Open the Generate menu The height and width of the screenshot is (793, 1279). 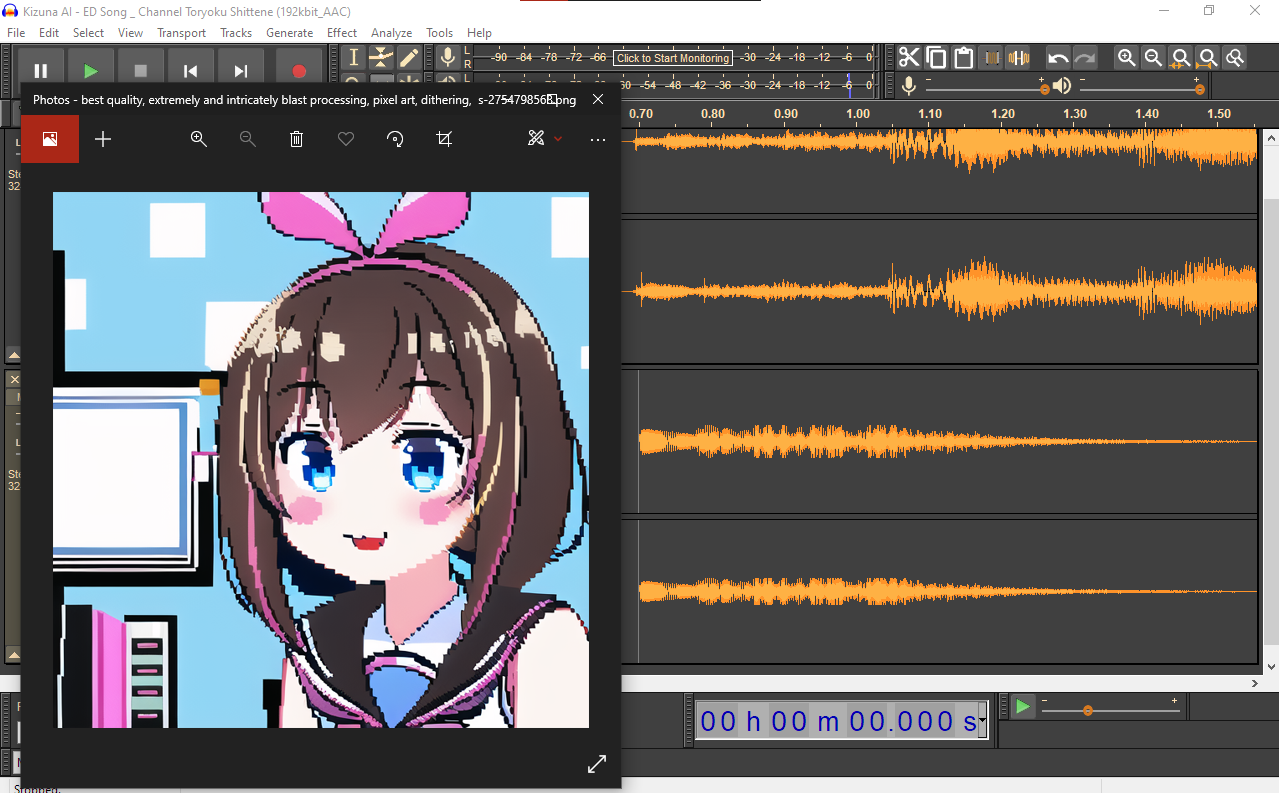(289, 33)
